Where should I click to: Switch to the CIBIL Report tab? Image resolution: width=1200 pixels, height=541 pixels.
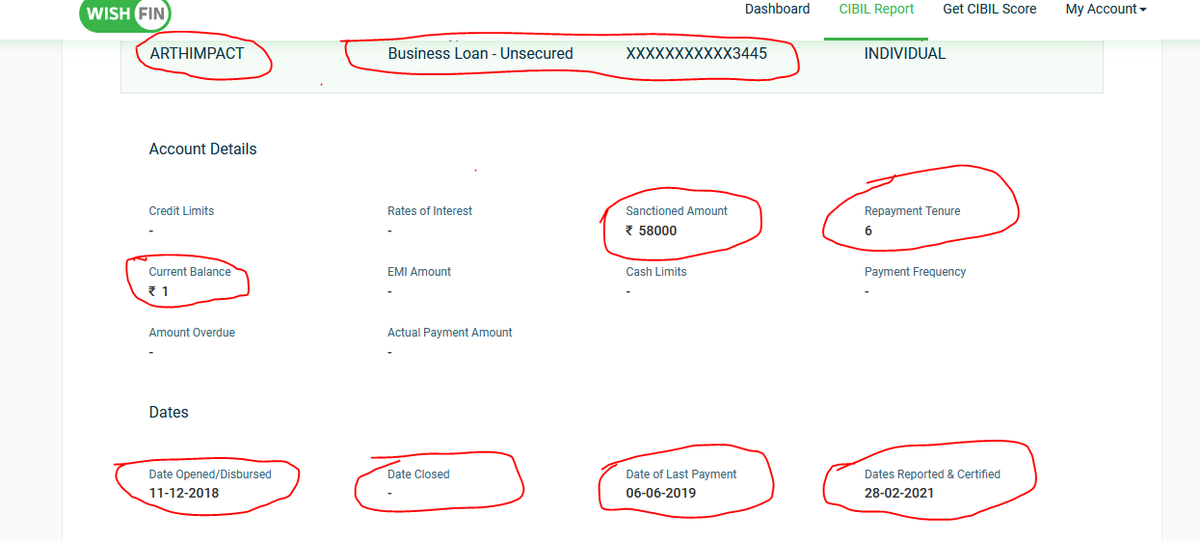pyautogui.click(x=877, y=9)
